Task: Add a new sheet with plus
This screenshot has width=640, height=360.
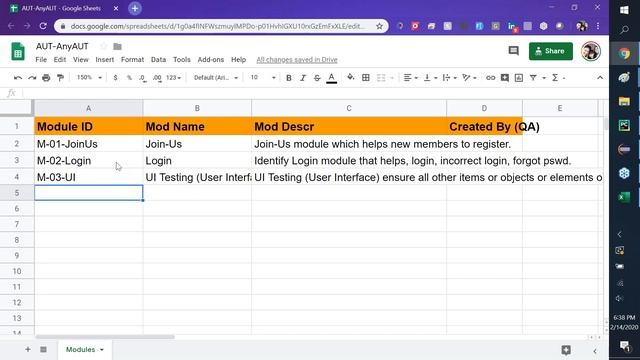Action: tap(28, 349)
